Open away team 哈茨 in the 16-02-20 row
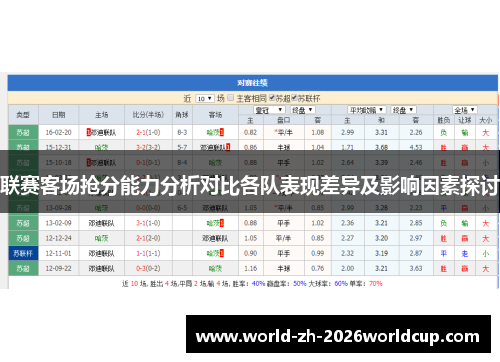Viewport: 500px width, 362px height. click(x=213, y=132)
